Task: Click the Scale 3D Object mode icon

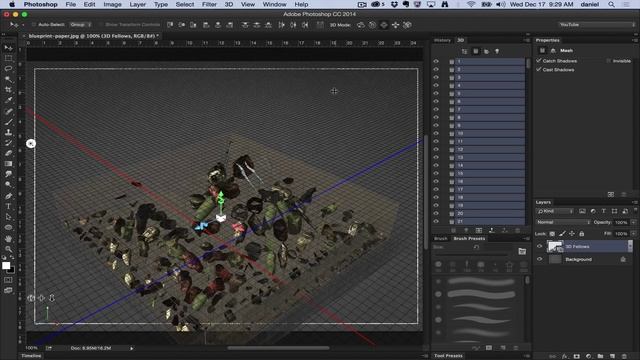Action: [x=407, y=25]
